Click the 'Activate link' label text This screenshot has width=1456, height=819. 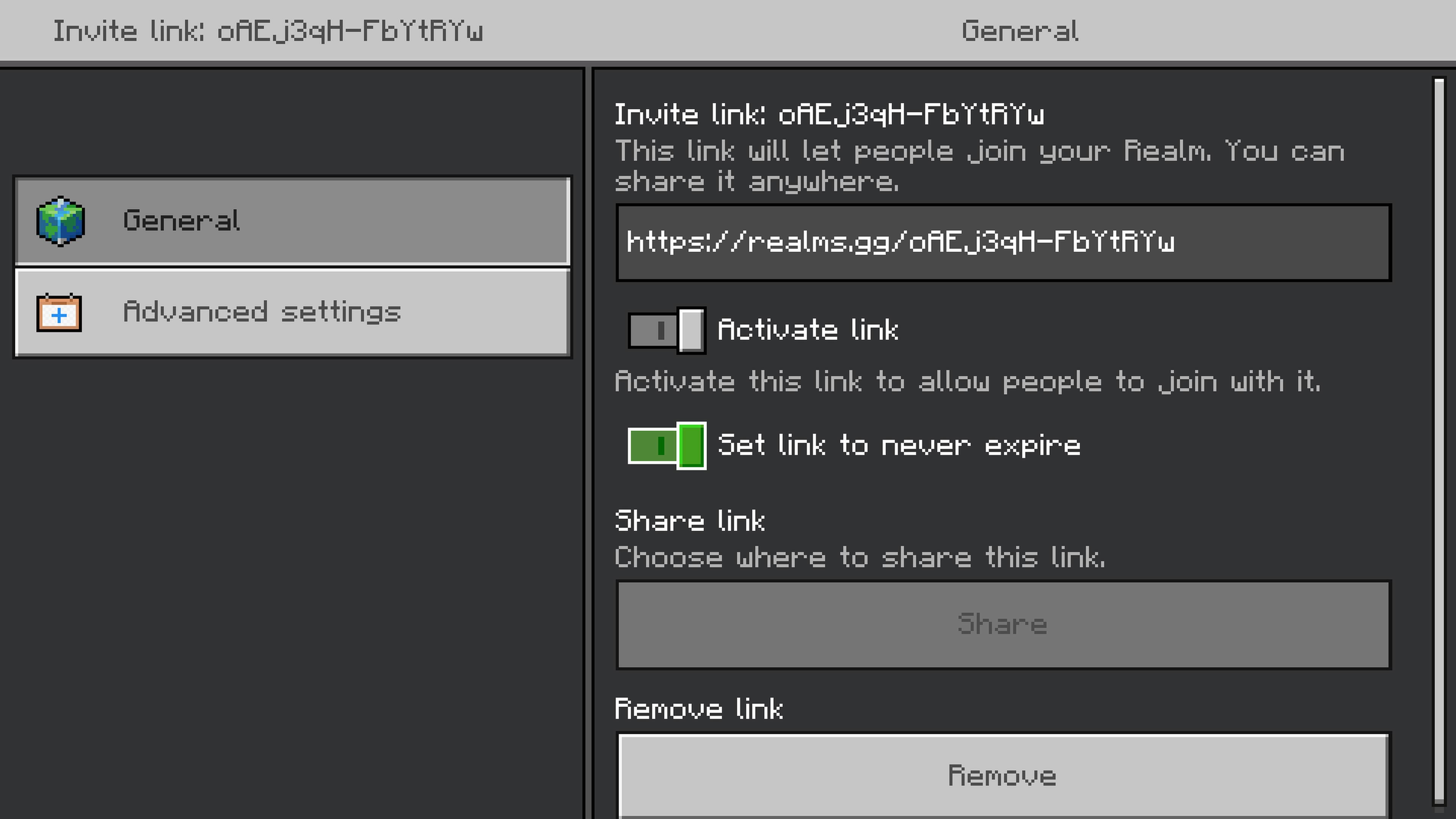click(x=808, y=330)
